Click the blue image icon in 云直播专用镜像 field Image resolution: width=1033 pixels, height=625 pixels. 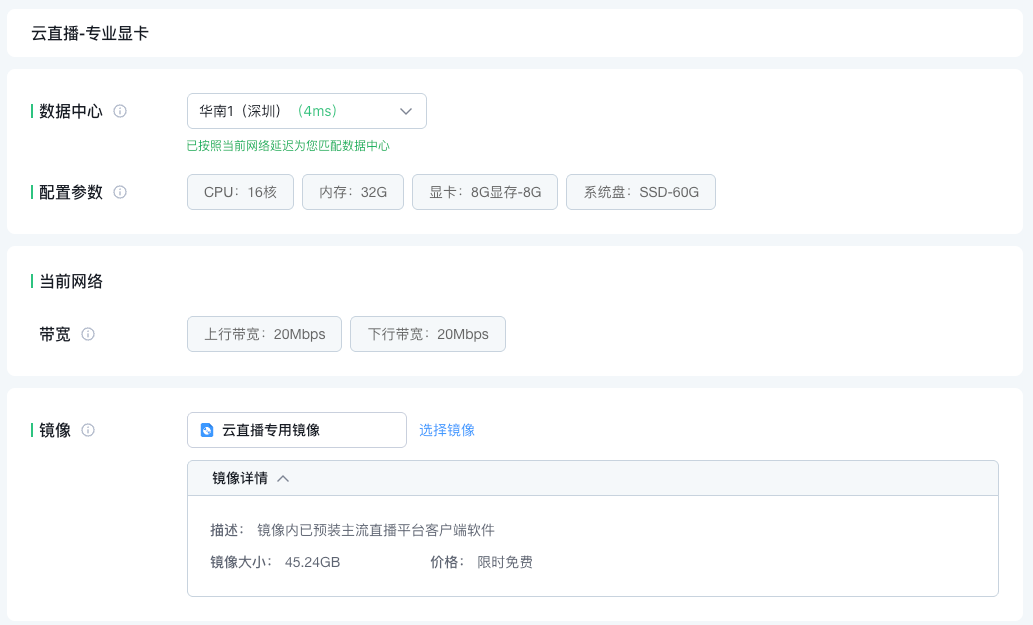coord(207,430)
